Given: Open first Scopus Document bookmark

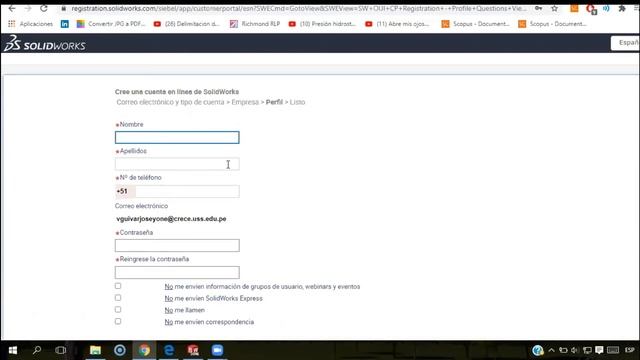Looking at the screenshot, I should (x=476, y=24).
